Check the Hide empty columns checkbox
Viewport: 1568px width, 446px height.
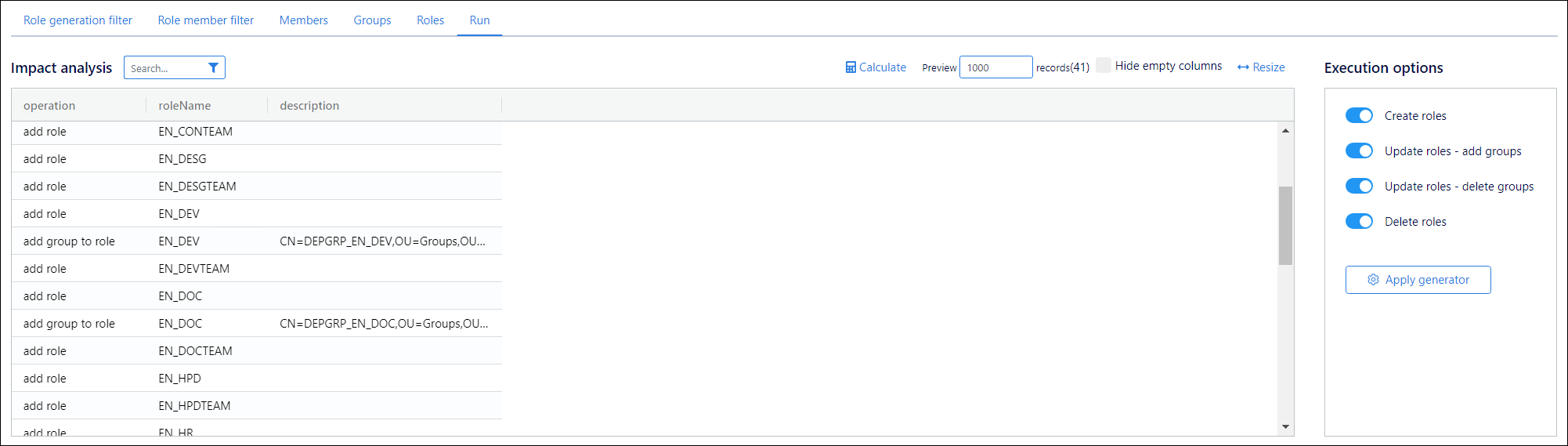pyautogui.click(x=1103, y=66)
